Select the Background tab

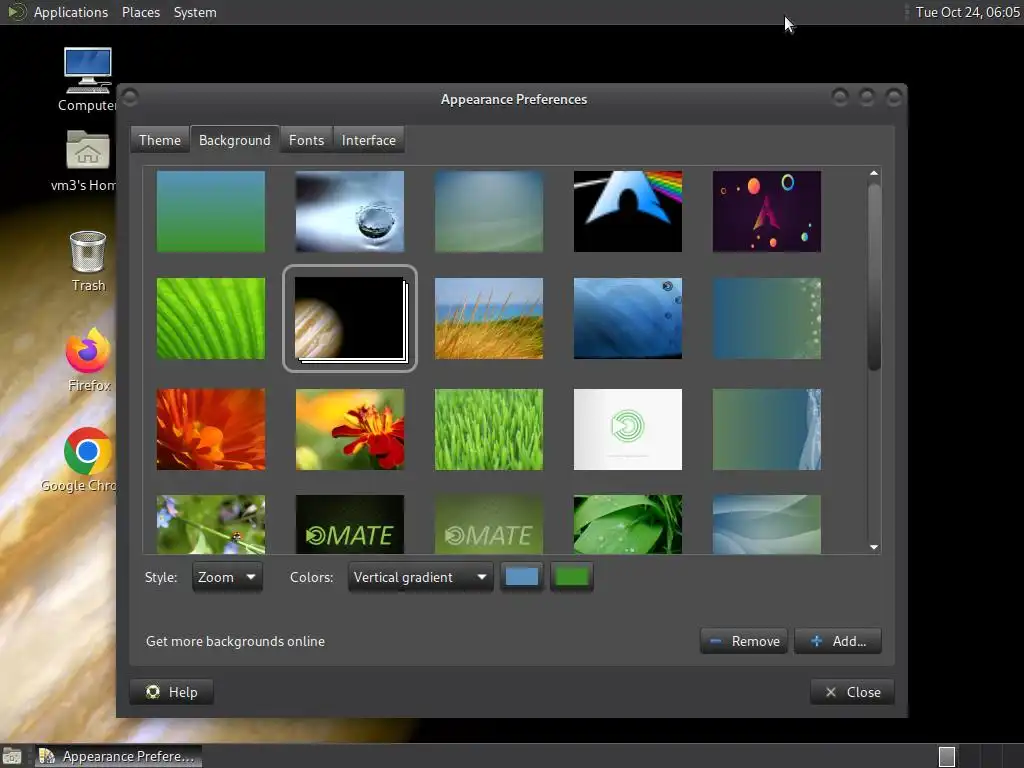tap(234, 140)
